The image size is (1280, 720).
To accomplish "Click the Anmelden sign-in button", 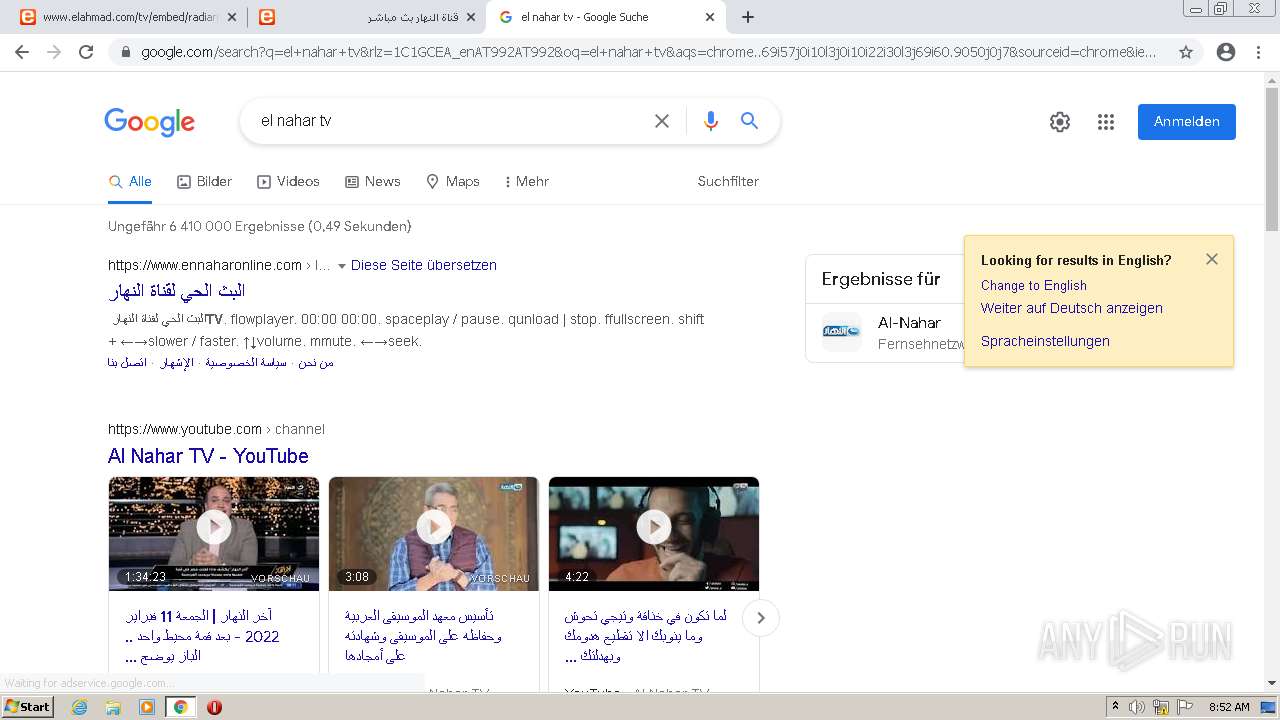I will [x=1187, y=122].
